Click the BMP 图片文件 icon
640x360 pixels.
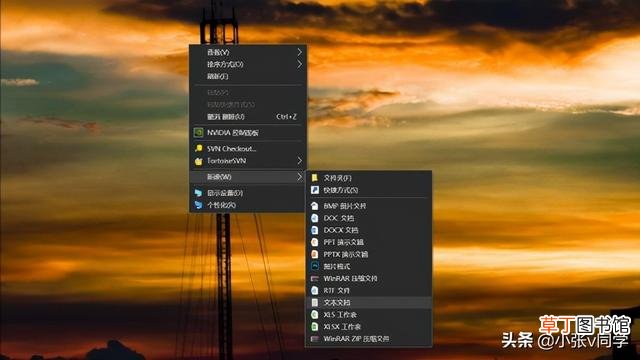(315, 206)
